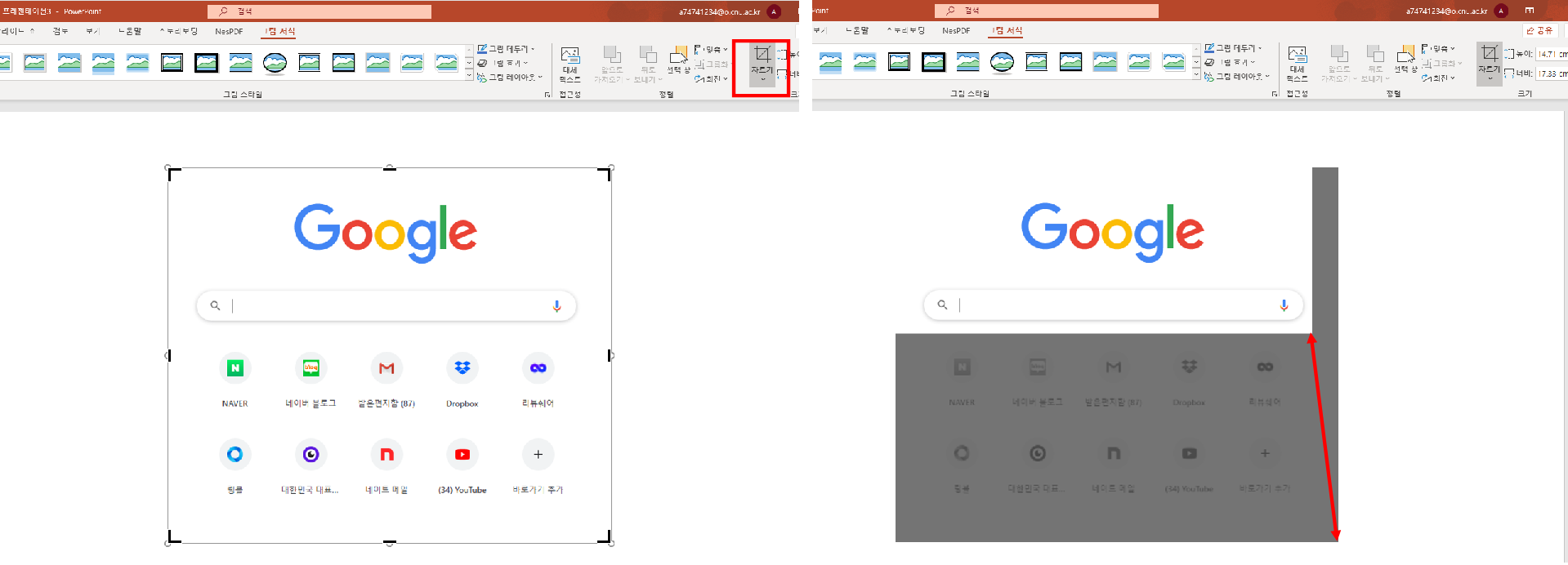Click the search box in left window title bar
This screenshot has width=1568, height=565.
pos(319,11)
